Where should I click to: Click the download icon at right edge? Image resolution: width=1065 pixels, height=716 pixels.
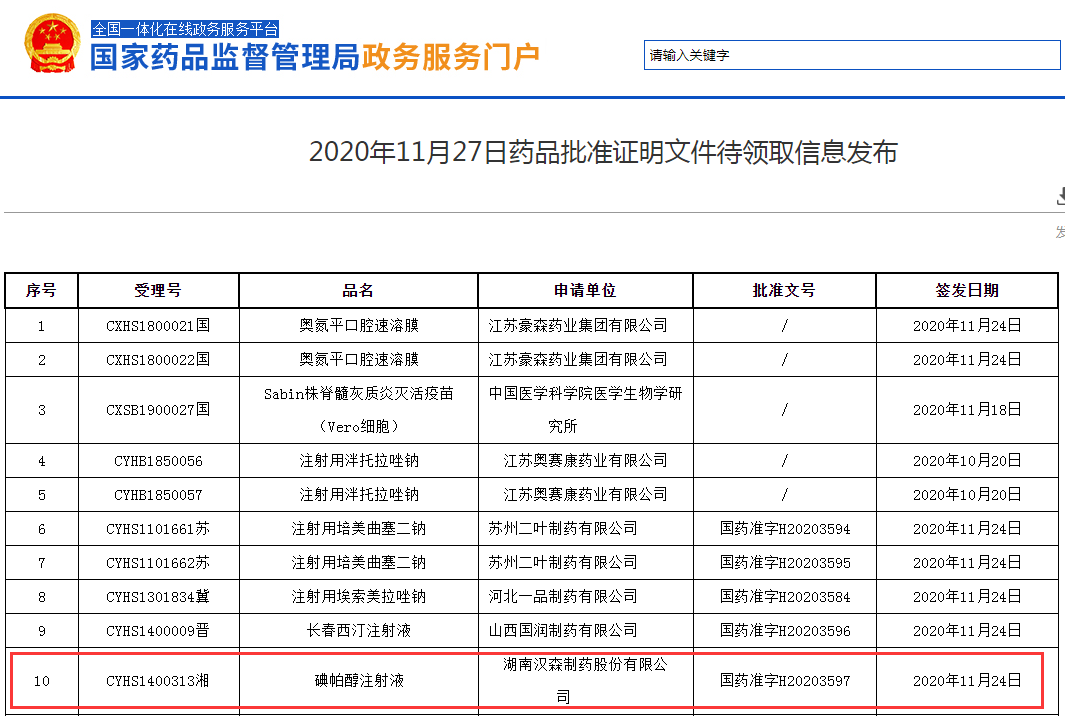pyautogui.click(x=1060, y=196)
